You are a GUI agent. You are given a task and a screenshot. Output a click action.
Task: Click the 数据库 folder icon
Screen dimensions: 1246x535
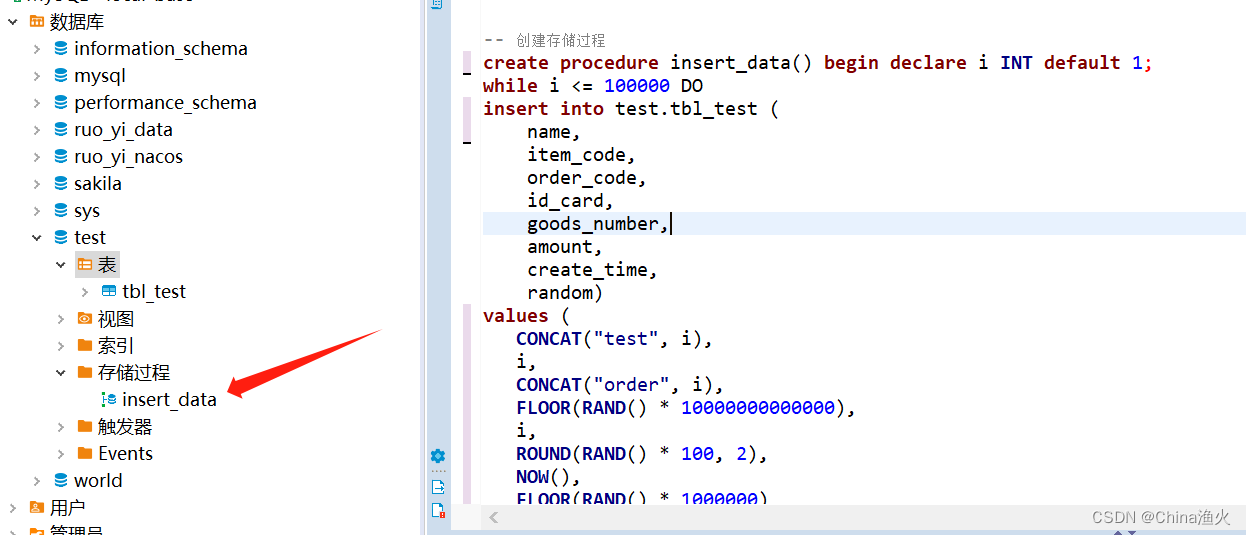click(x=37, y=21)
